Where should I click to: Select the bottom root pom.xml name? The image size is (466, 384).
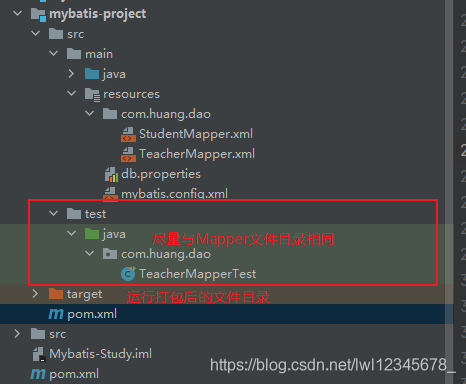click(74, 374)
